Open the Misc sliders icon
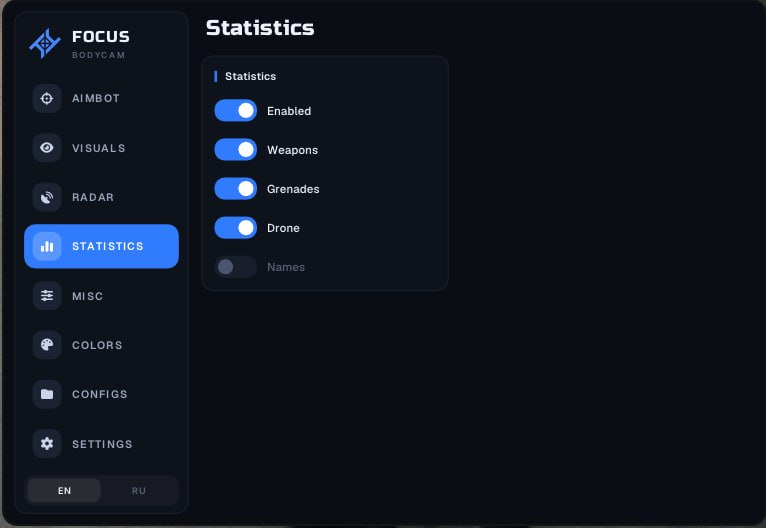Screen dimensions: 766x528 pyautogui.click(x=47, y=296)
